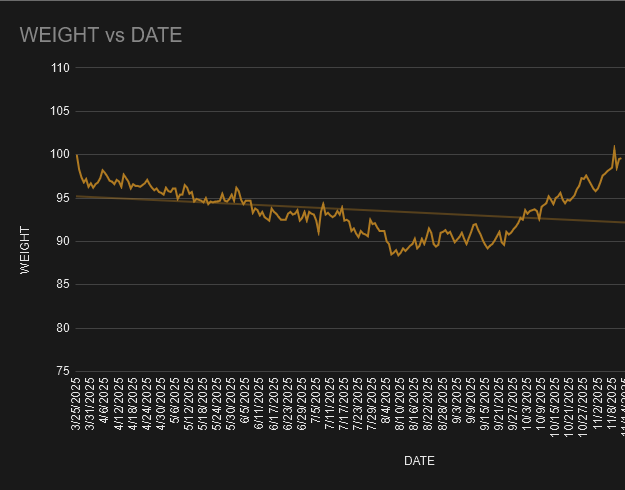Click the 11/8/2025 date label

tap(612, 404)
